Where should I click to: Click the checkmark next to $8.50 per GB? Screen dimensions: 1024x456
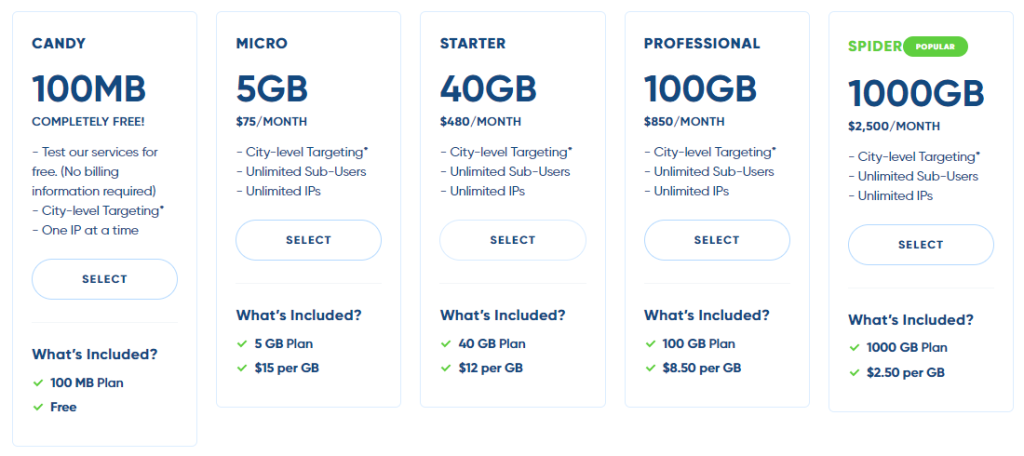click(x=650, y=368)
